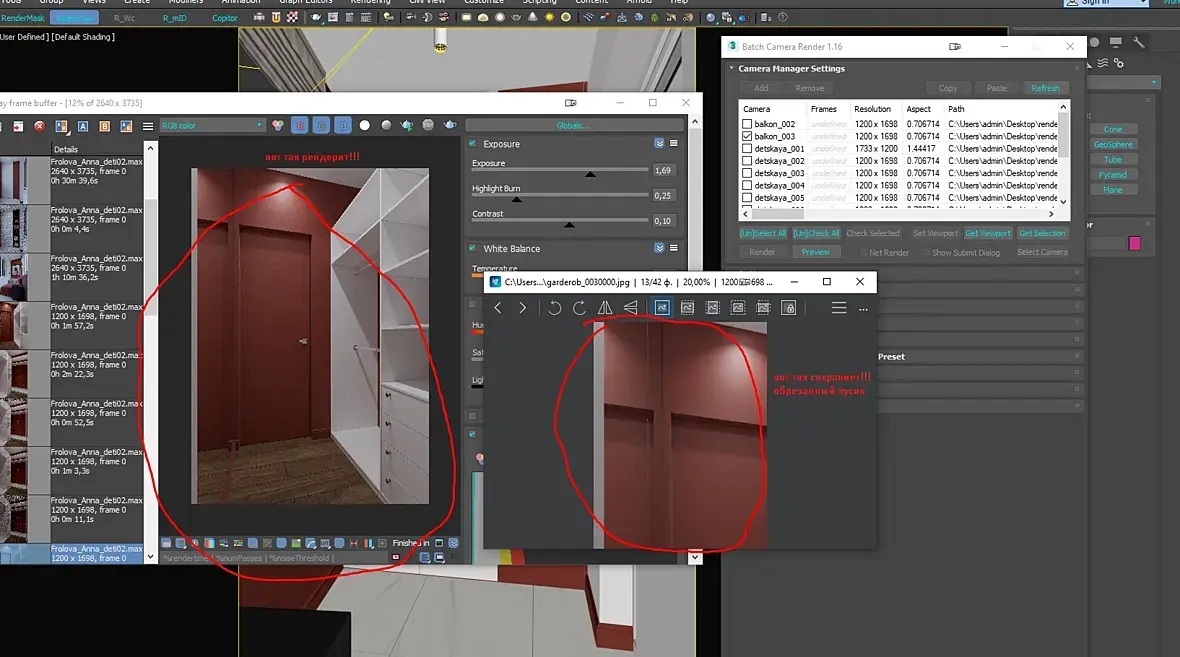Collapse the Exposure section with the chevron
This screenshot has width=1180, height=657.
(x=659, y=143)
